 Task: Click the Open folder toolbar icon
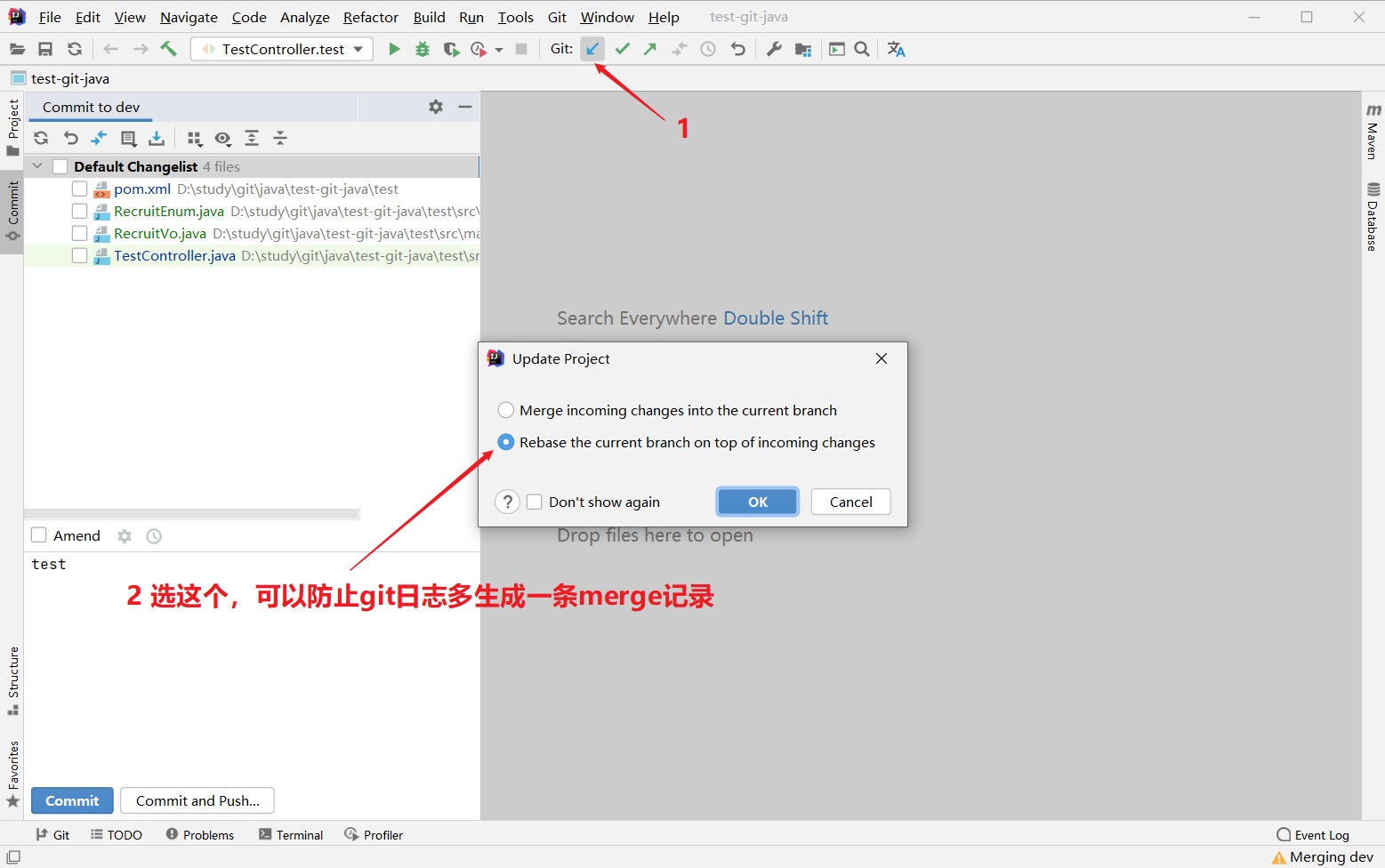17,50
